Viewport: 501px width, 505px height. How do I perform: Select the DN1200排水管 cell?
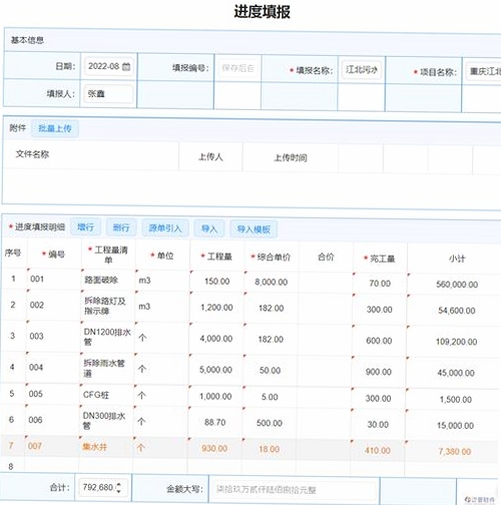108,337
